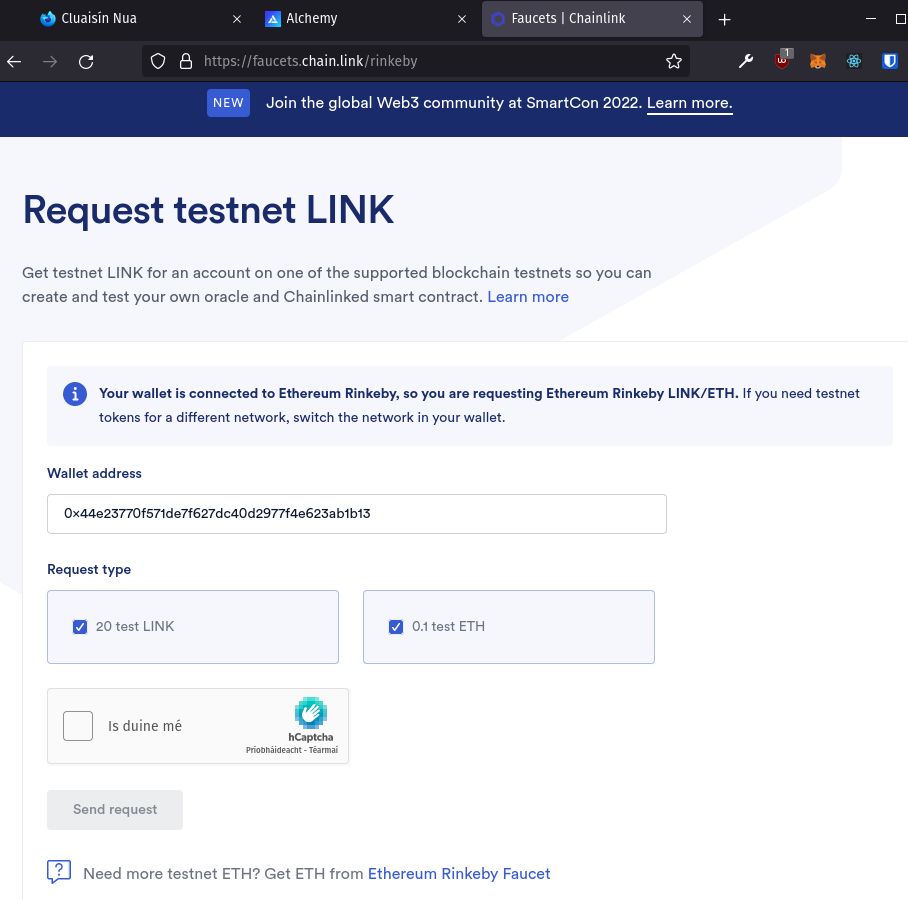The width and height of the screenshot is (908, 900).
Task: Click the NEW badge in banner
Action: tap(228, 103)
